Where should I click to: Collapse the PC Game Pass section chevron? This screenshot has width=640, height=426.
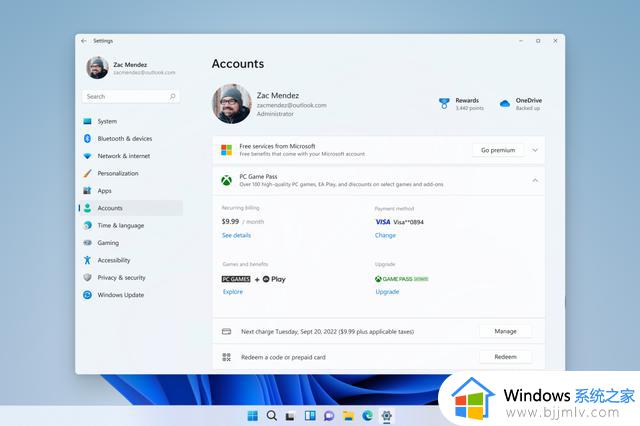click(x=535, y=180)
